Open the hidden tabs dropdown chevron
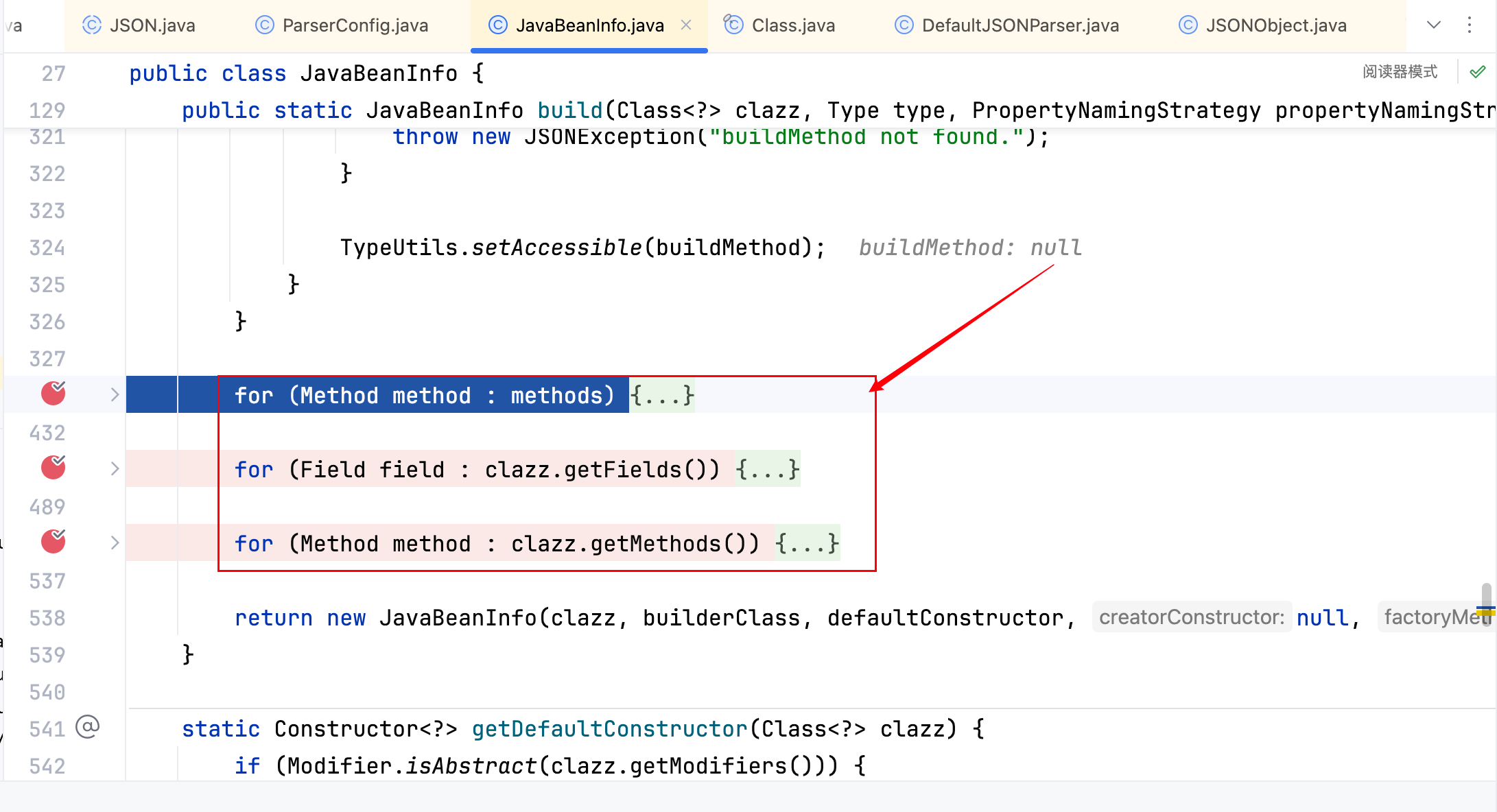Screen dimensions: 1497x812 click(x=1433, y=25)
